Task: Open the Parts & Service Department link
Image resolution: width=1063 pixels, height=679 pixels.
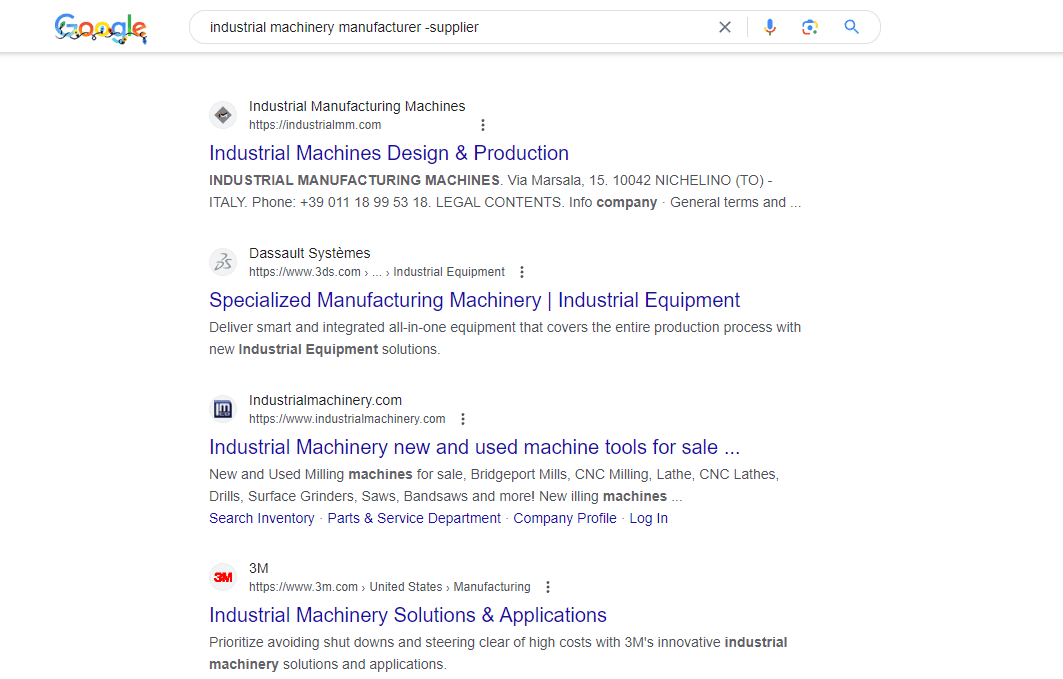Action: click(x=413, y=518)
